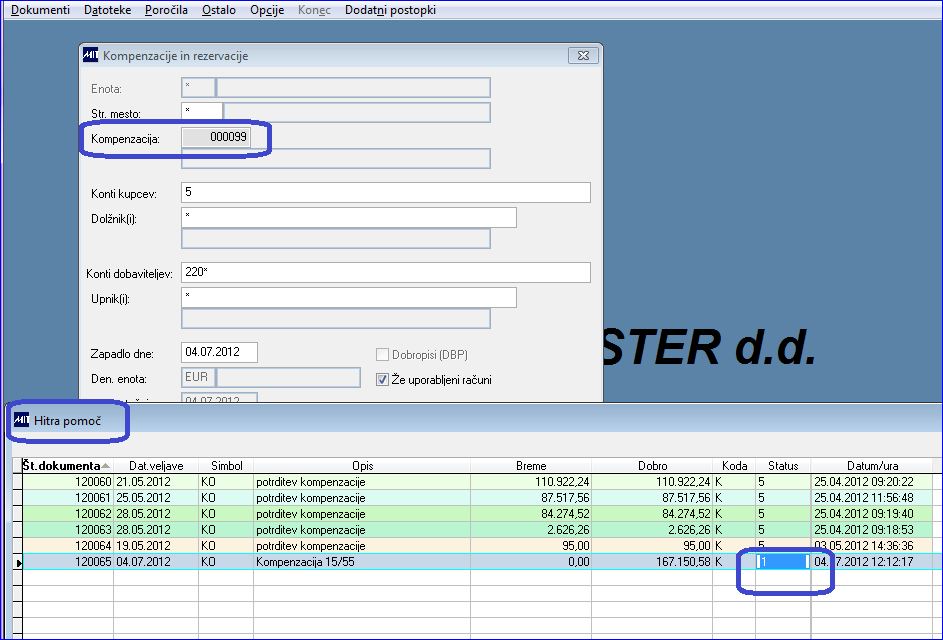Click the Str. mesto code field
943x640 pixels.
201,112
